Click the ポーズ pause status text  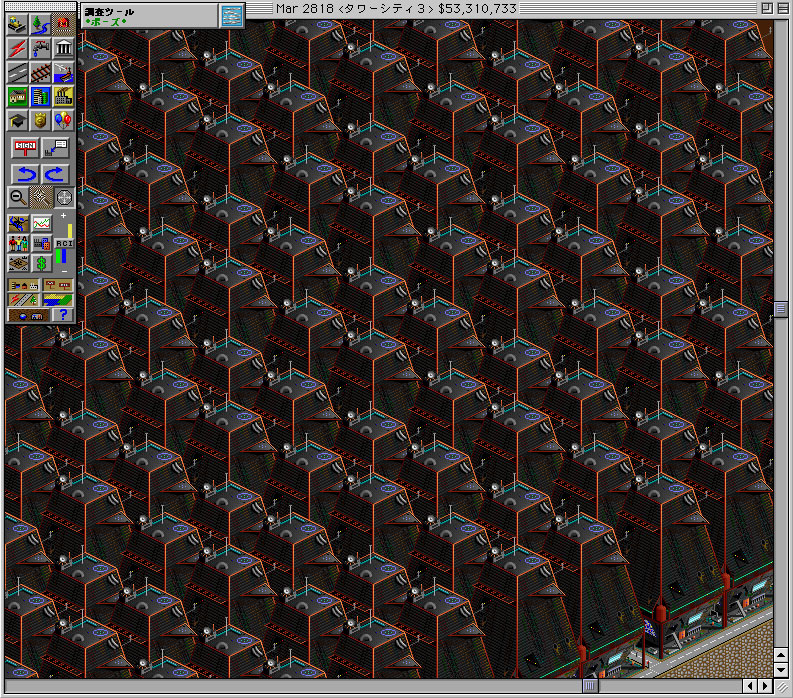tap(106, 22)
